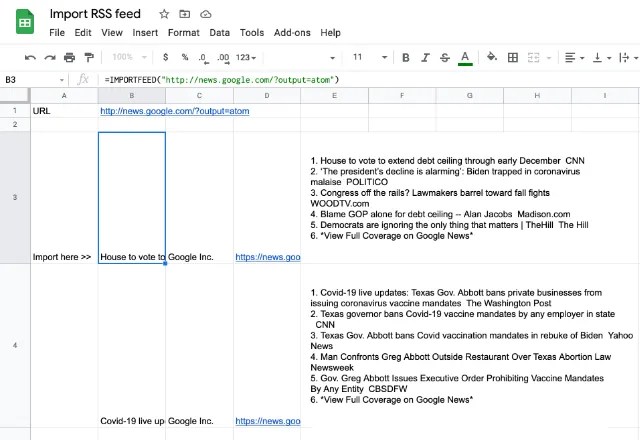Open fill color picker
Screen dimensions: 640x440
(x=492, y=57)
